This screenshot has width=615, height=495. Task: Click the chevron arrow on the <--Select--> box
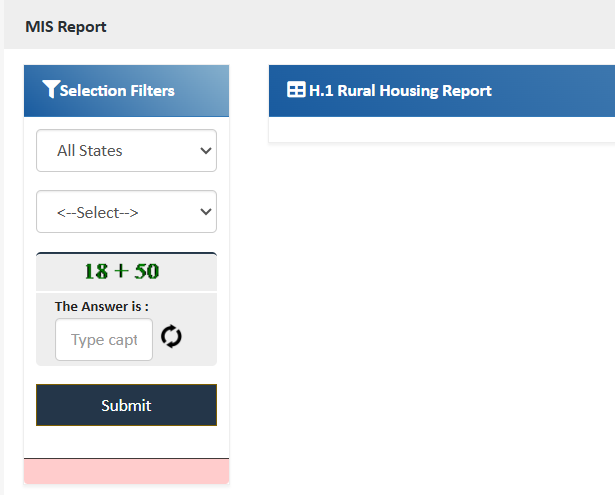pyautogui.click(x=206, y=212)
